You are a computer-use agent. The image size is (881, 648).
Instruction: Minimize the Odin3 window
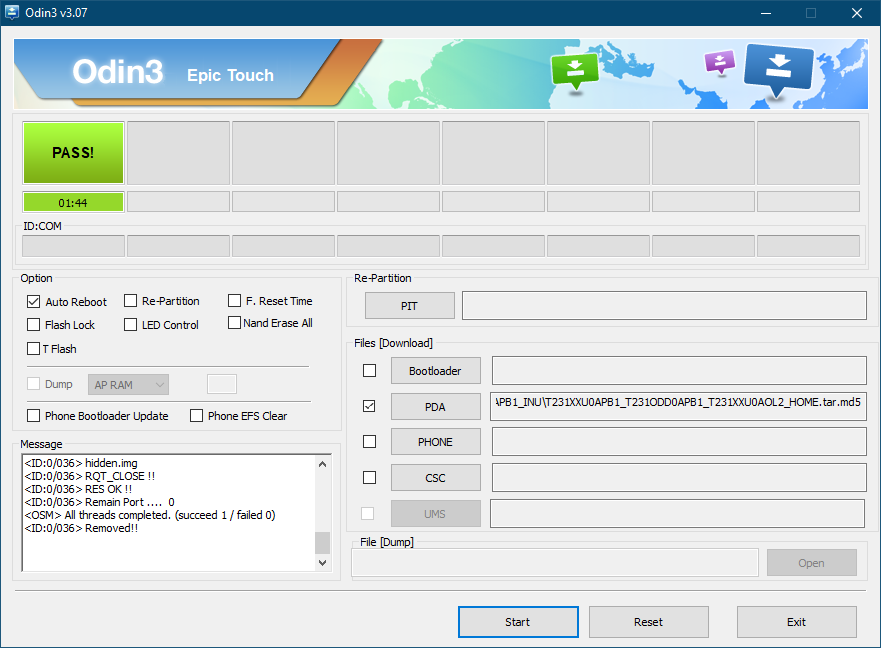pos(766,12)
